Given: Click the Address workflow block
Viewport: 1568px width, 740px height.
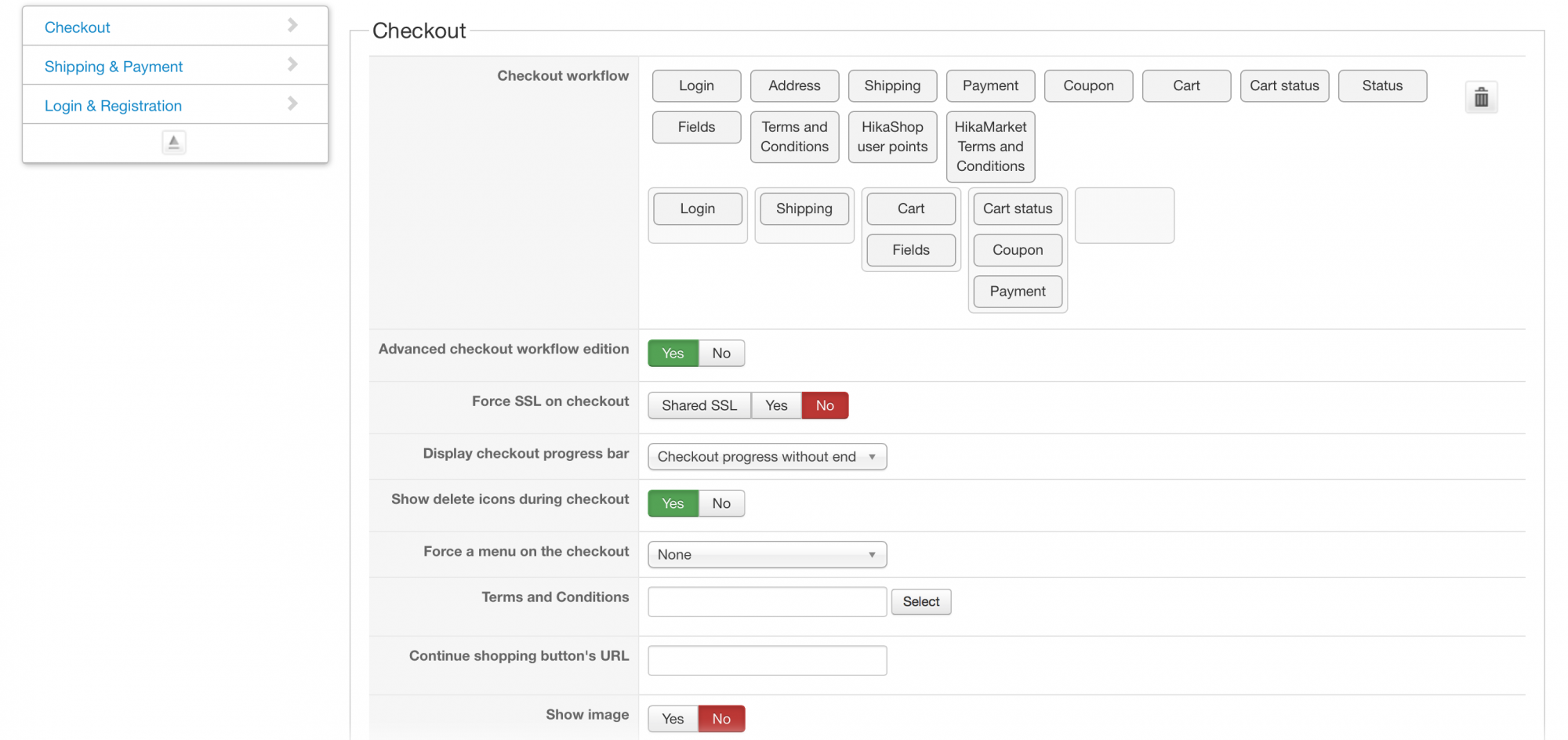Looking at the screenshot, I should coord(794,86).
